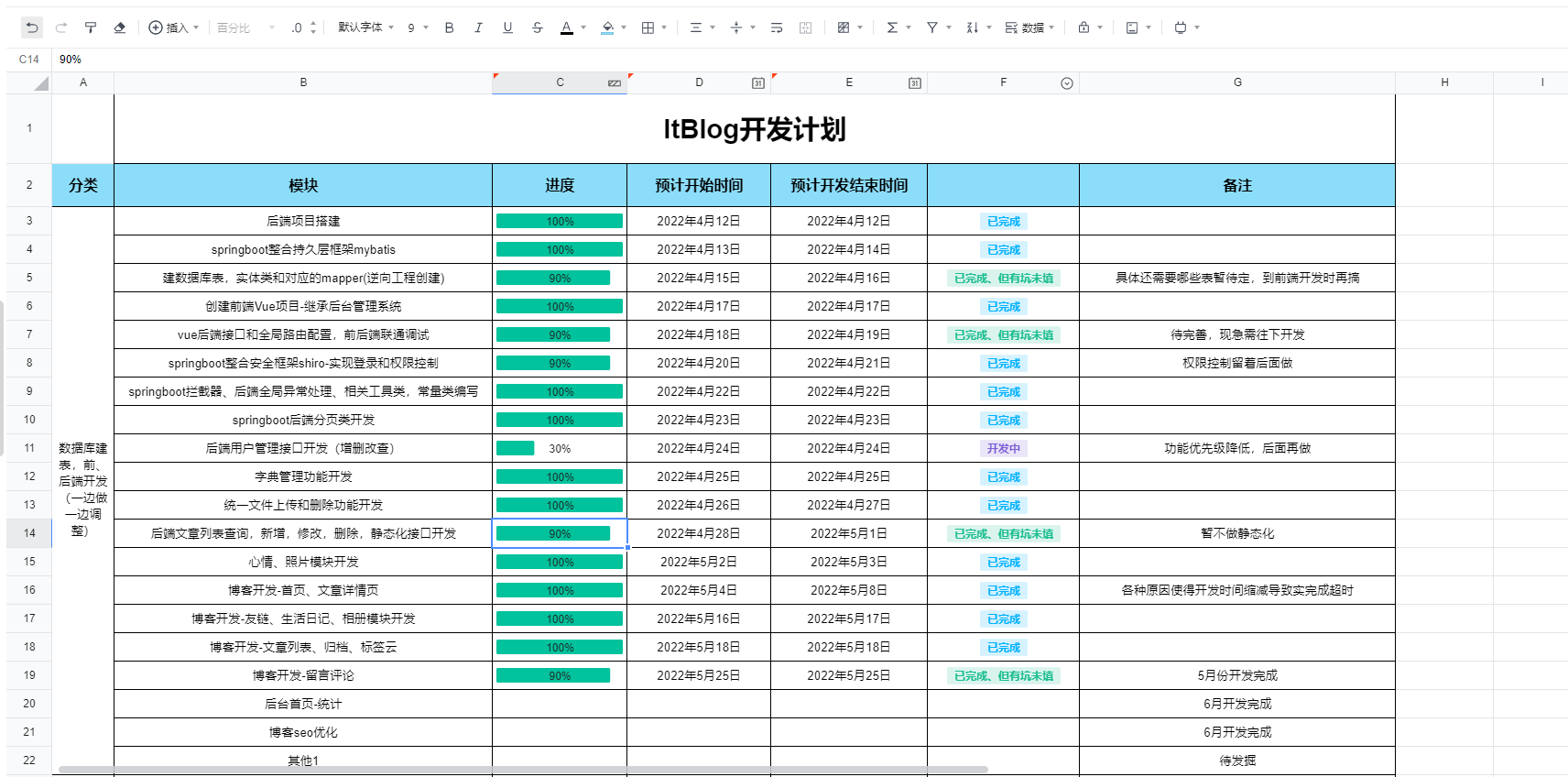Screen dimensions: 1568x777
Task: Click the vertical alignment icon
Action: [736, 27]
